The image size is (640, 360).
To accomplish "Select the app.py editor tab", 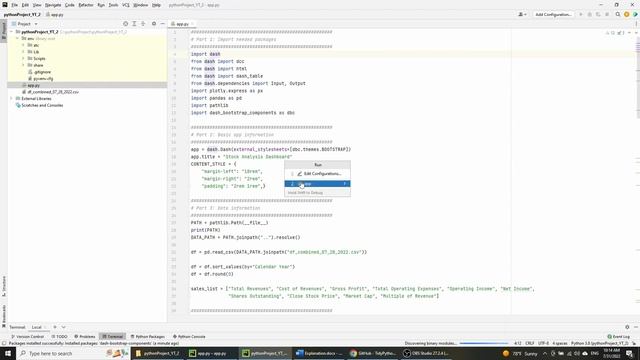I will (182, 24).
